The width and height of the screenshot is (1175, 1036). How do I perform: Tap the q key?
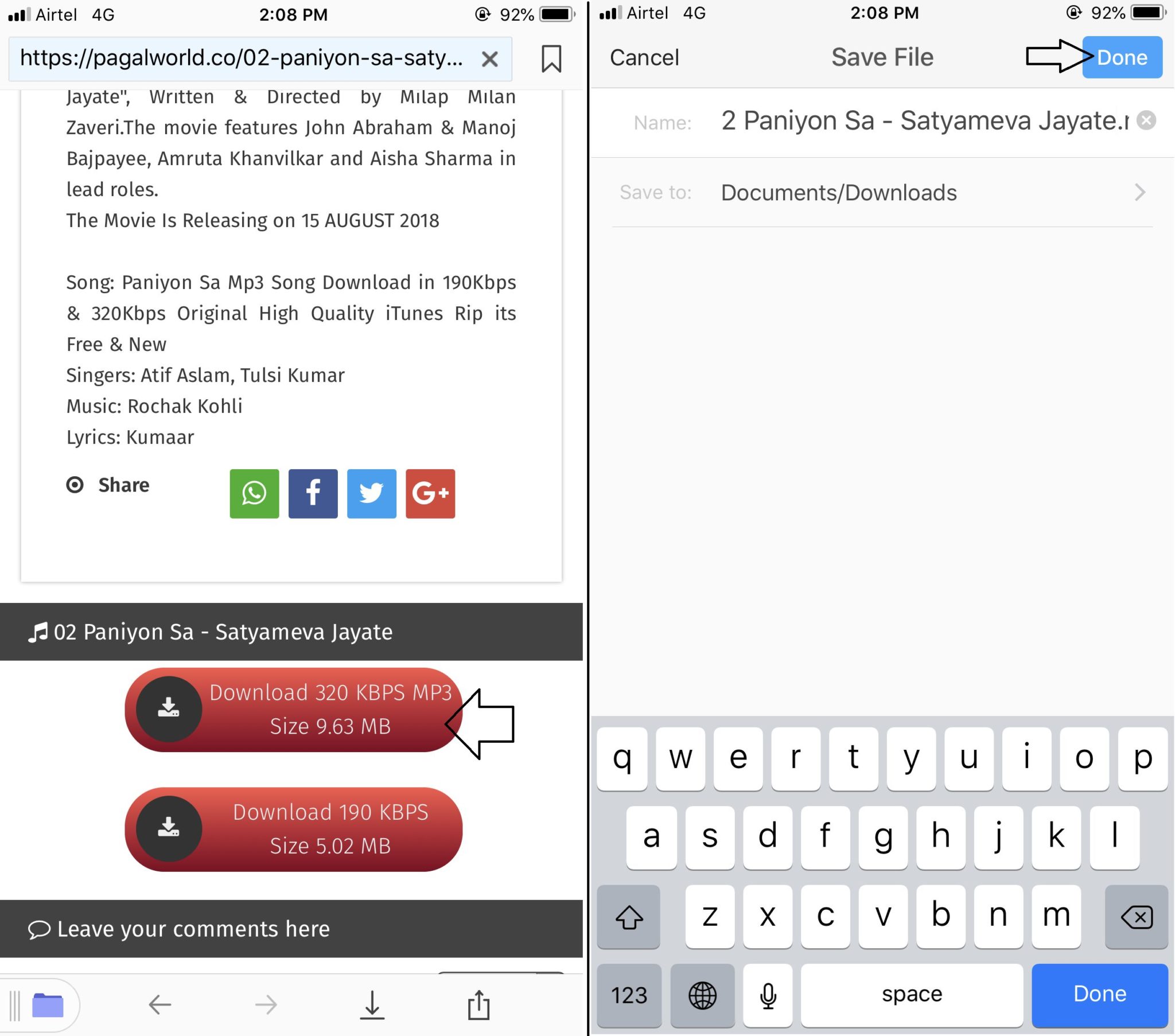click(622, 758)
